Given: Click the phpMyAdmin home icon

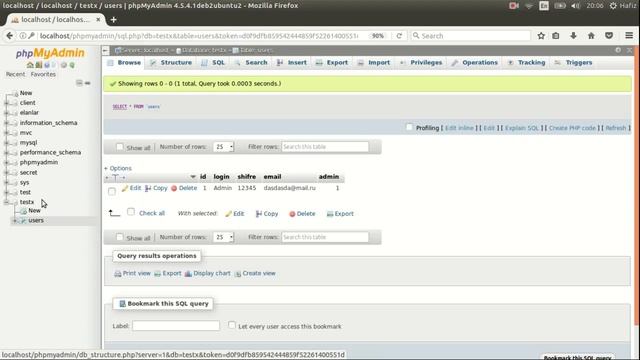Looking at the screenshot, I should (30, 65).
